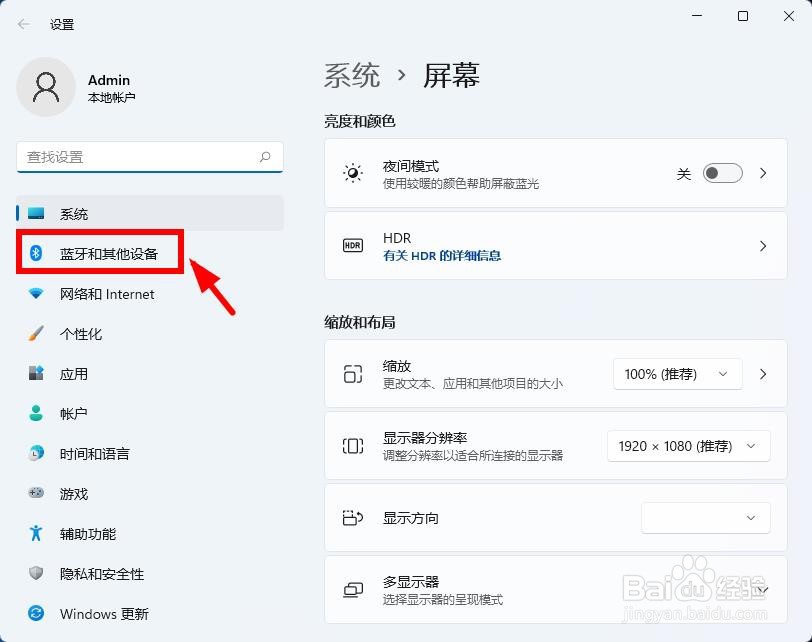Click 系统 in the breadcrumb

tap(352, 75)
